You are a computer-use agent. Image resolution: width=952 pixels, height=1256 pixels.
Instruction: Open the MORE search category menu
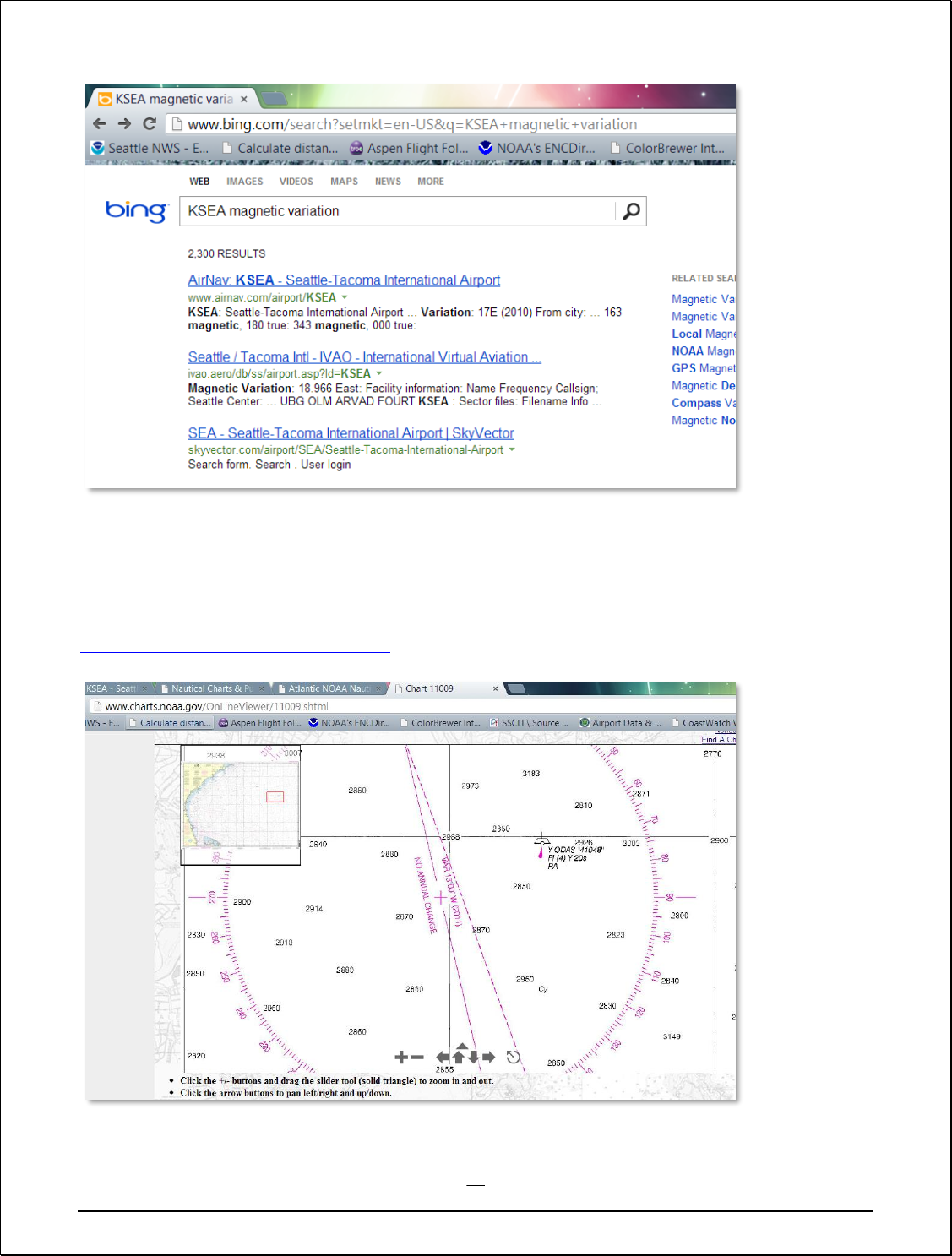point(431,182)
